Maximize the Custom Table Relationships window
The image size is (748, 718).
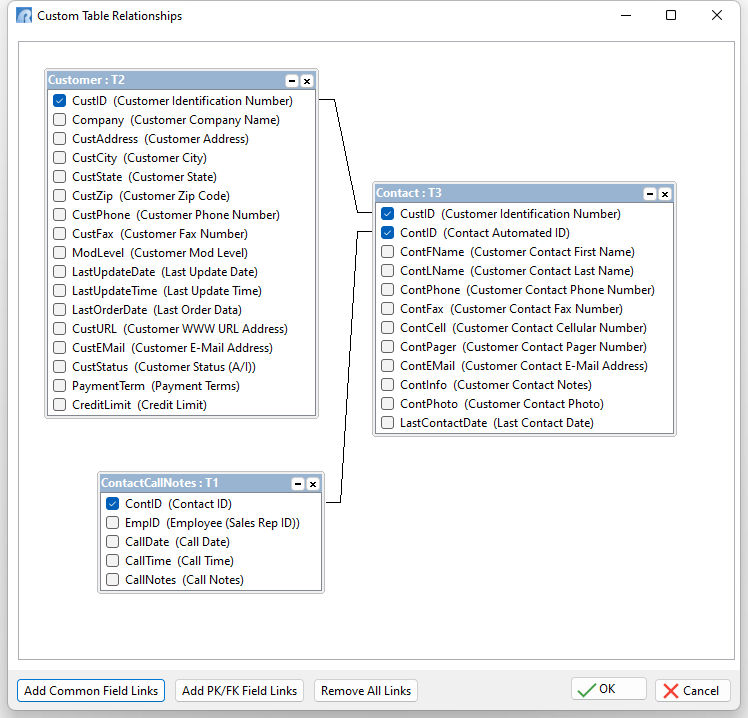[671, 15]
